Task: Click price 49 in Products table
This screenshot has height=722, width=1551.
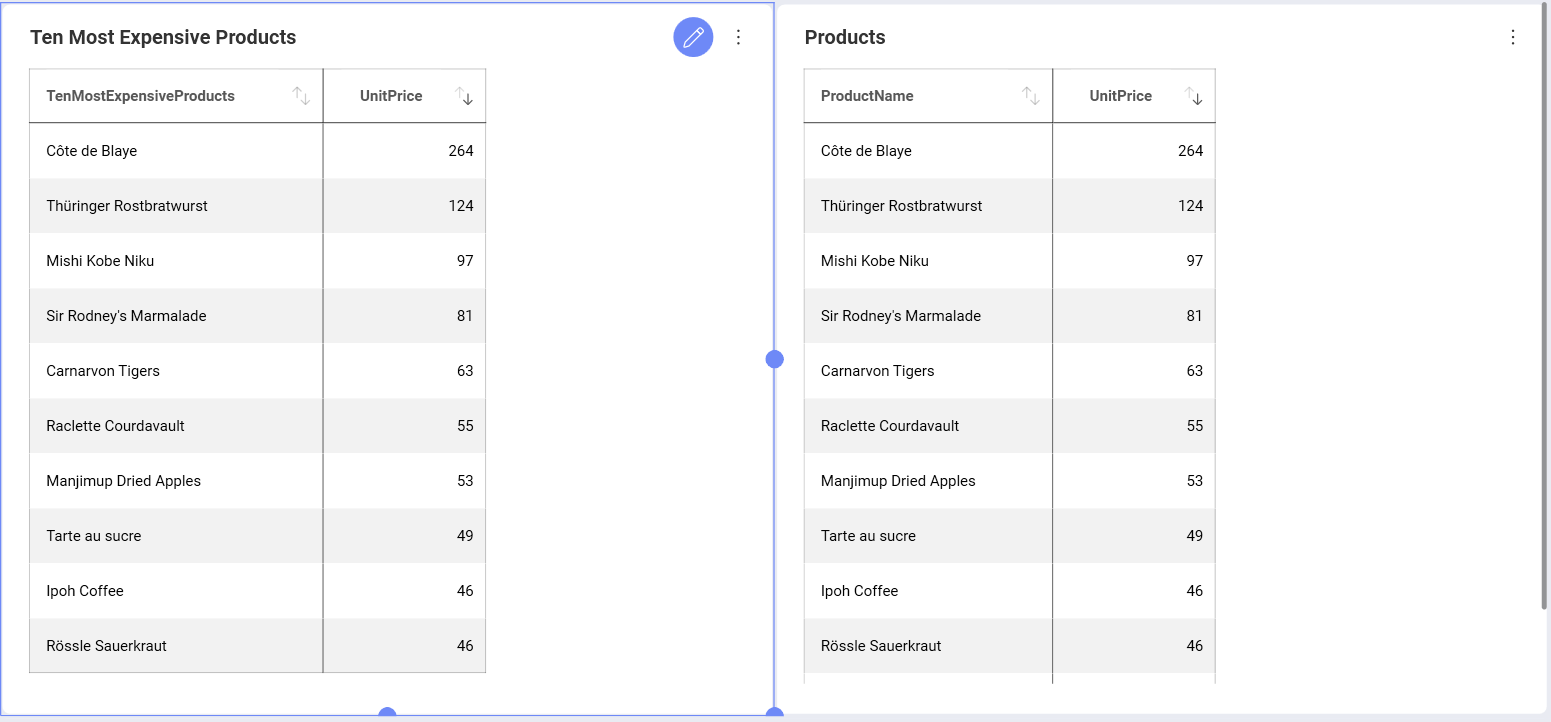Action: [1195, 536]
